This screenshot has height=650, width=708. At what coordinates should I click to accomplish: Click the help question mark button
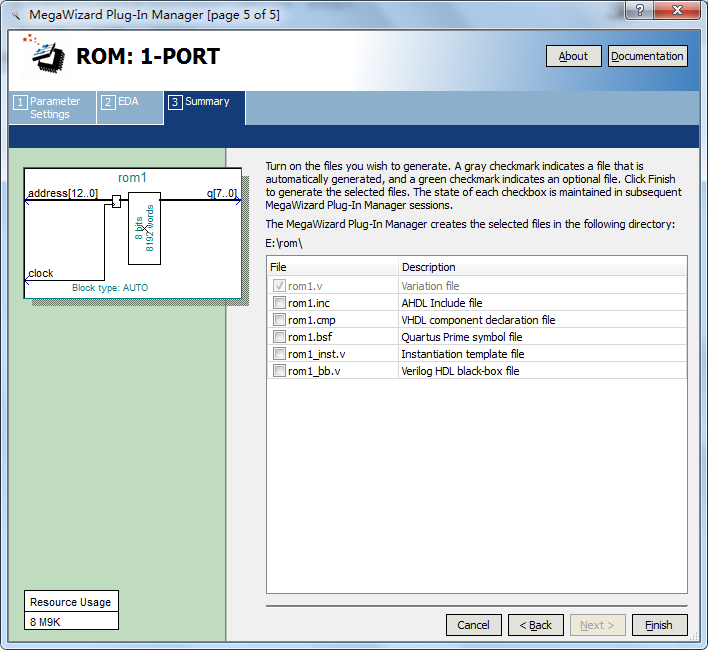639,10
